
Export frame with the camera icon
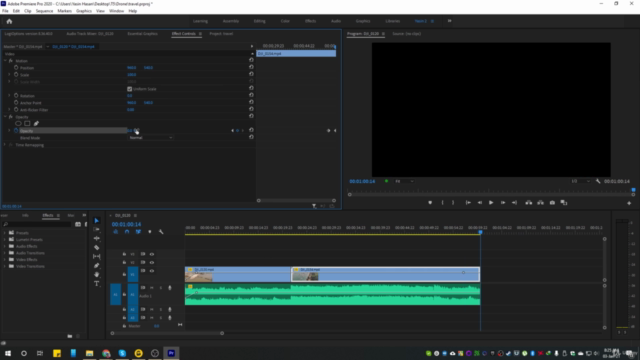point(552,202)
